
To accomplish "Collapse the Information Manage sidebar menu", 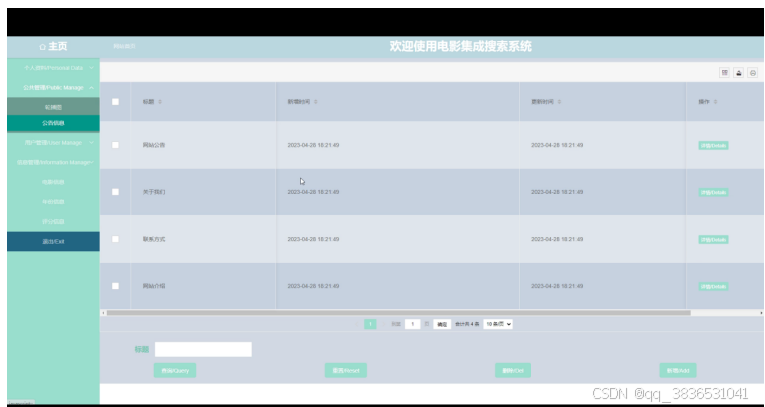I will pos(53,162).
